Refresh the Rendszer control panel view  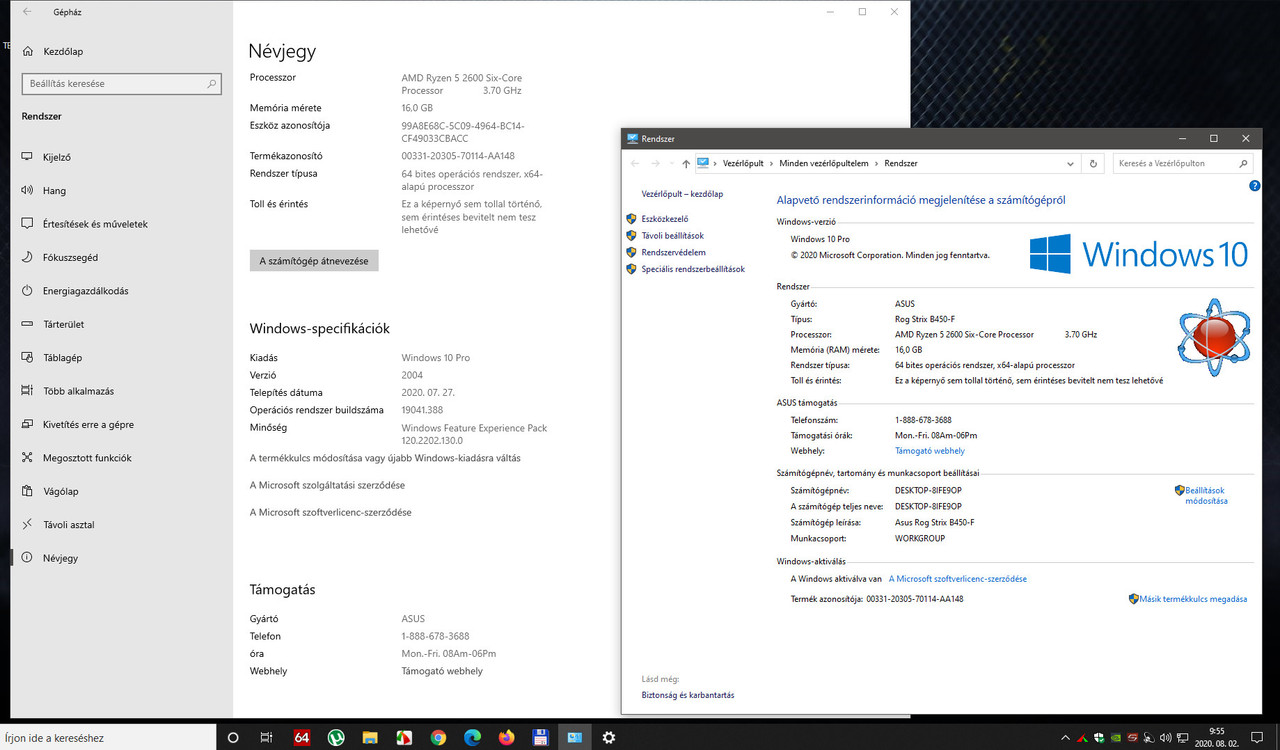tap(1094, 163)
